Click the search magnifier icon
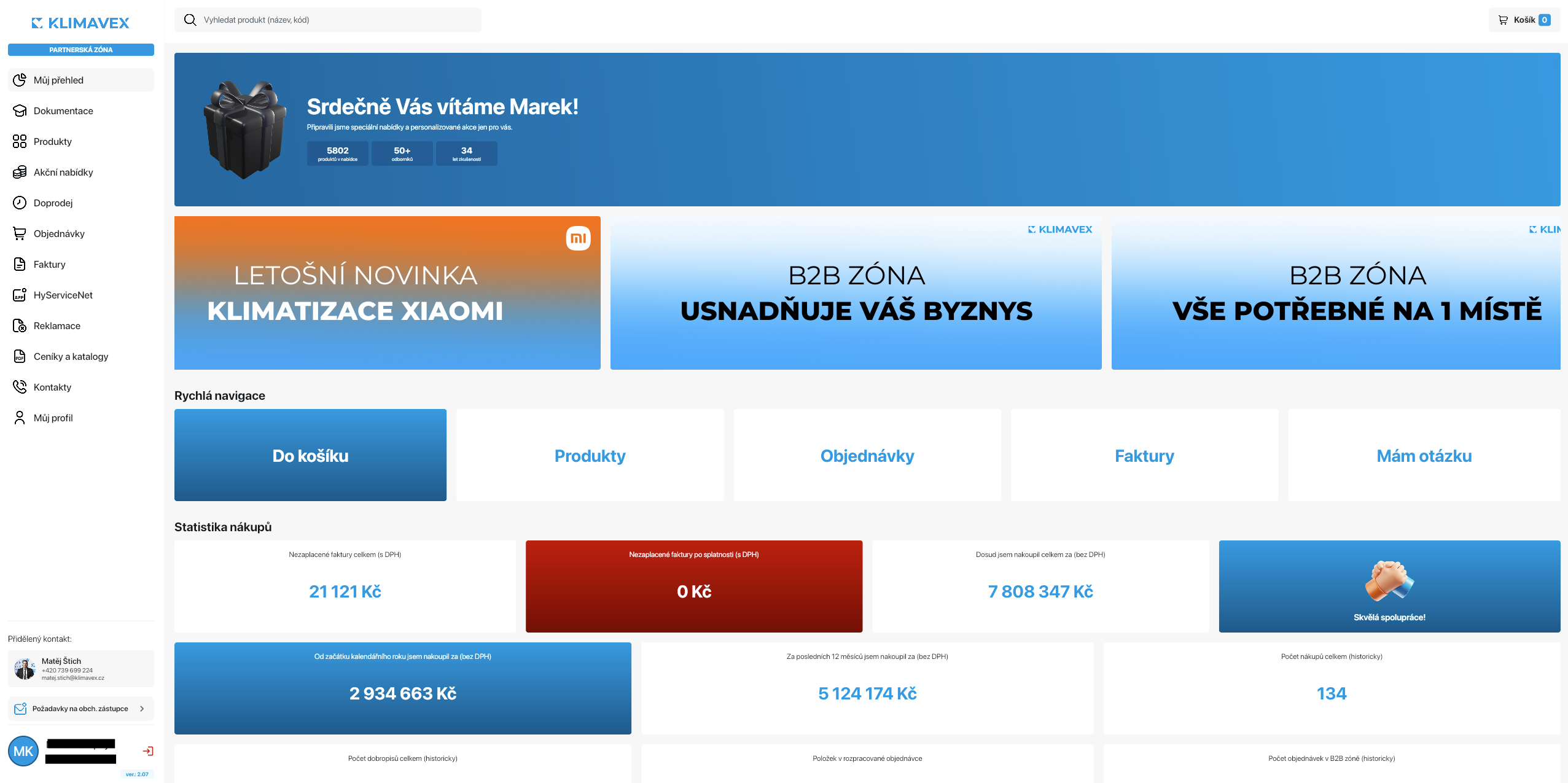Screen dimensions: 1568x783 [x=190, y=20]
